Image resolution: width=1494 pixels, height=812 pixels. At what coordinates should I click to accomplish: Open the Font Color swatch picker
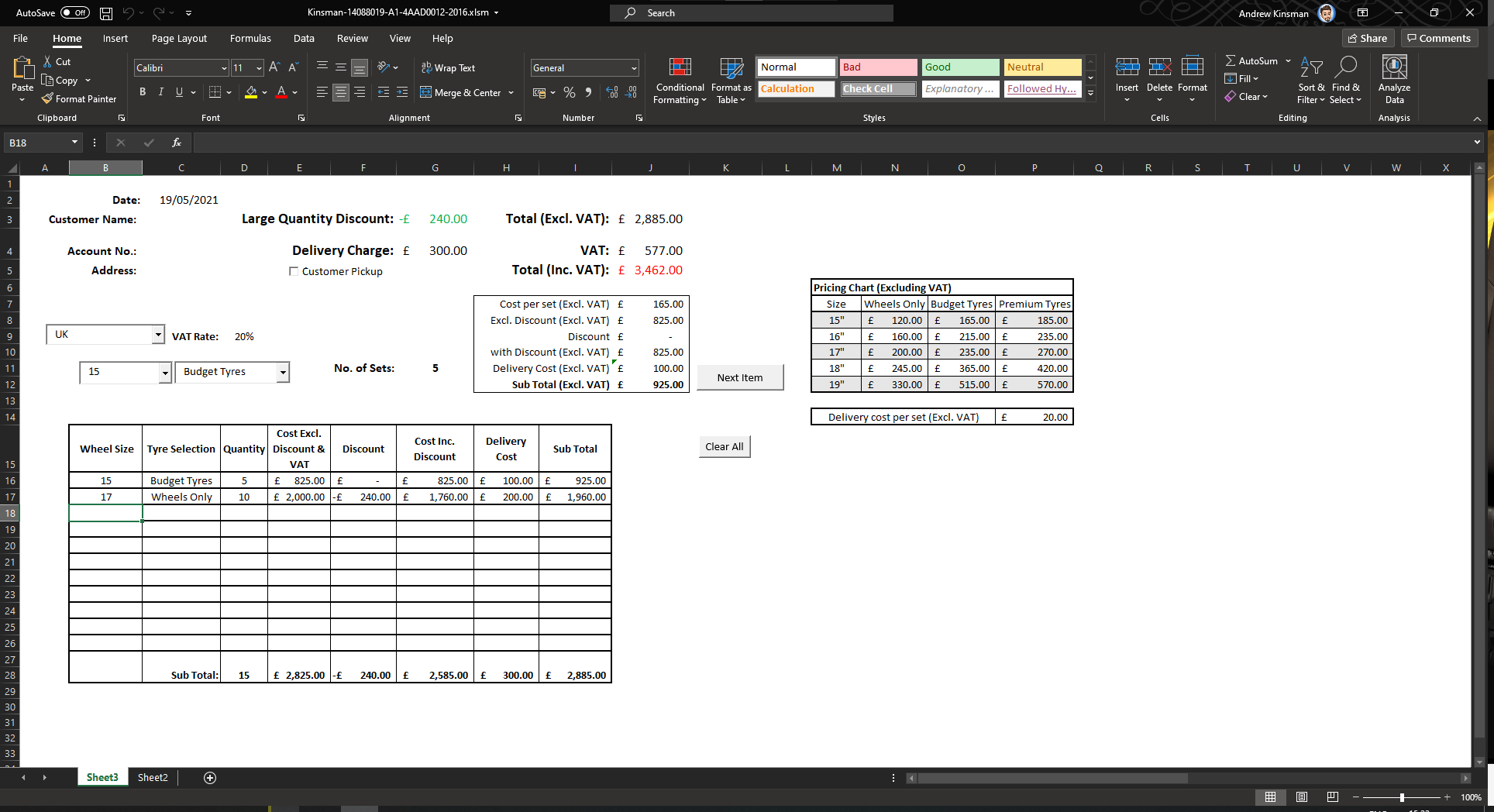tap(294, 93)
